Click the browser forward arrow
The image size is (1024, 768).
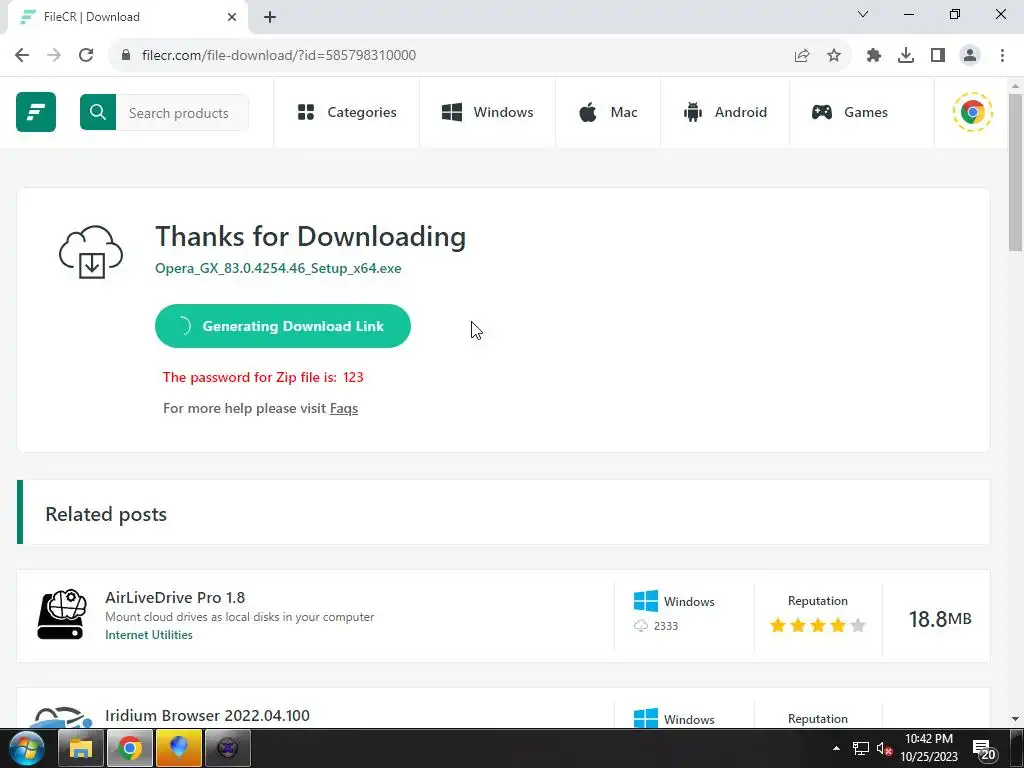tap(54, 56)
